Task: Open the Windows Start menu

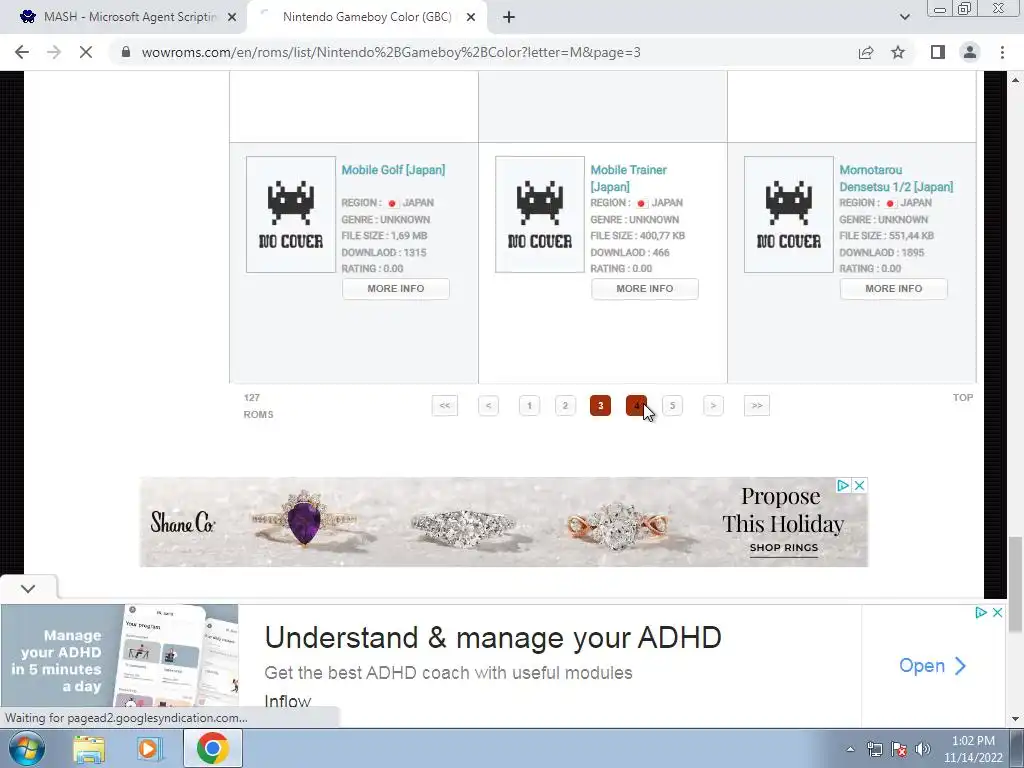Action: coord(26,748)
